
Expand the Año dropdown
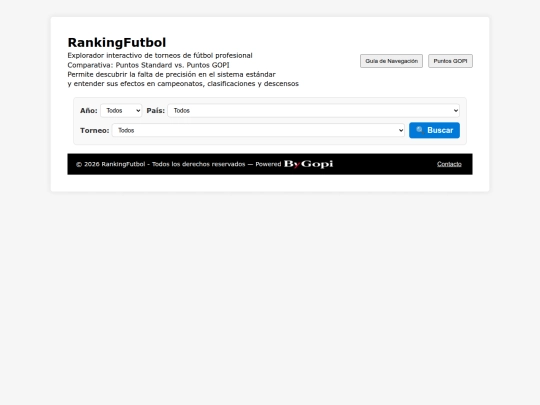pyautogui.click(x=121, y=111)
